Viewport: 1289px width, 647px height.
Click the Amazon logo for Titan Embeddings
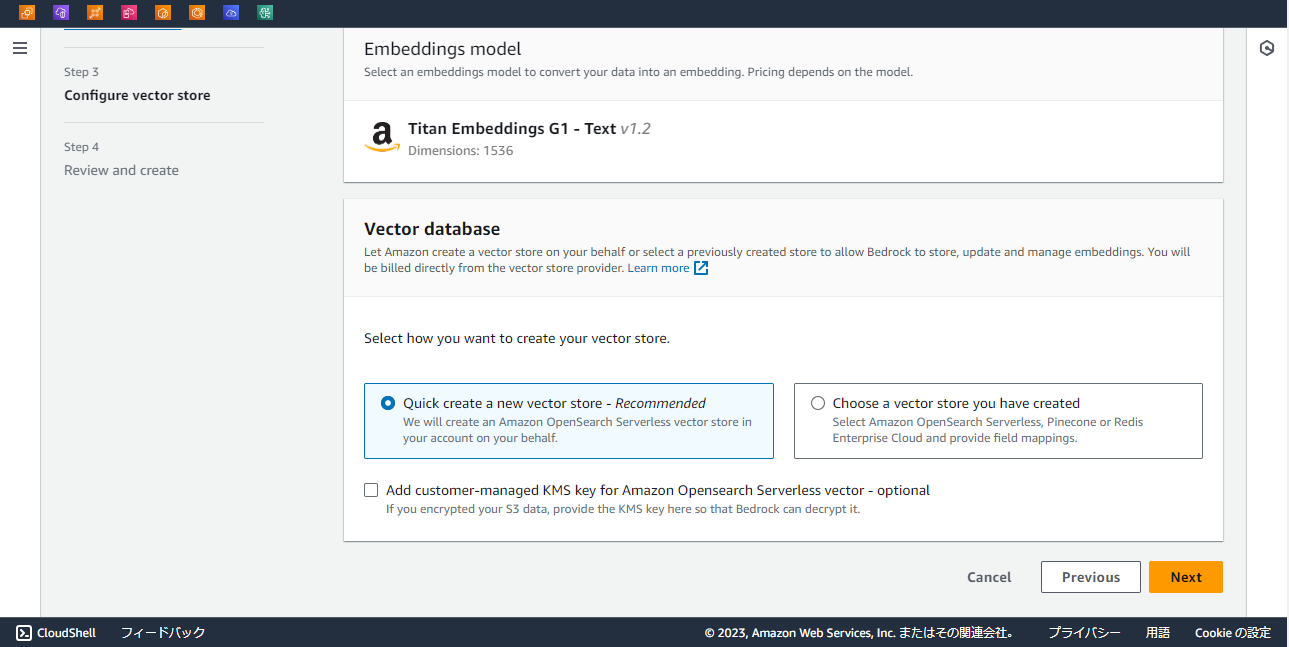pos(382,137)
